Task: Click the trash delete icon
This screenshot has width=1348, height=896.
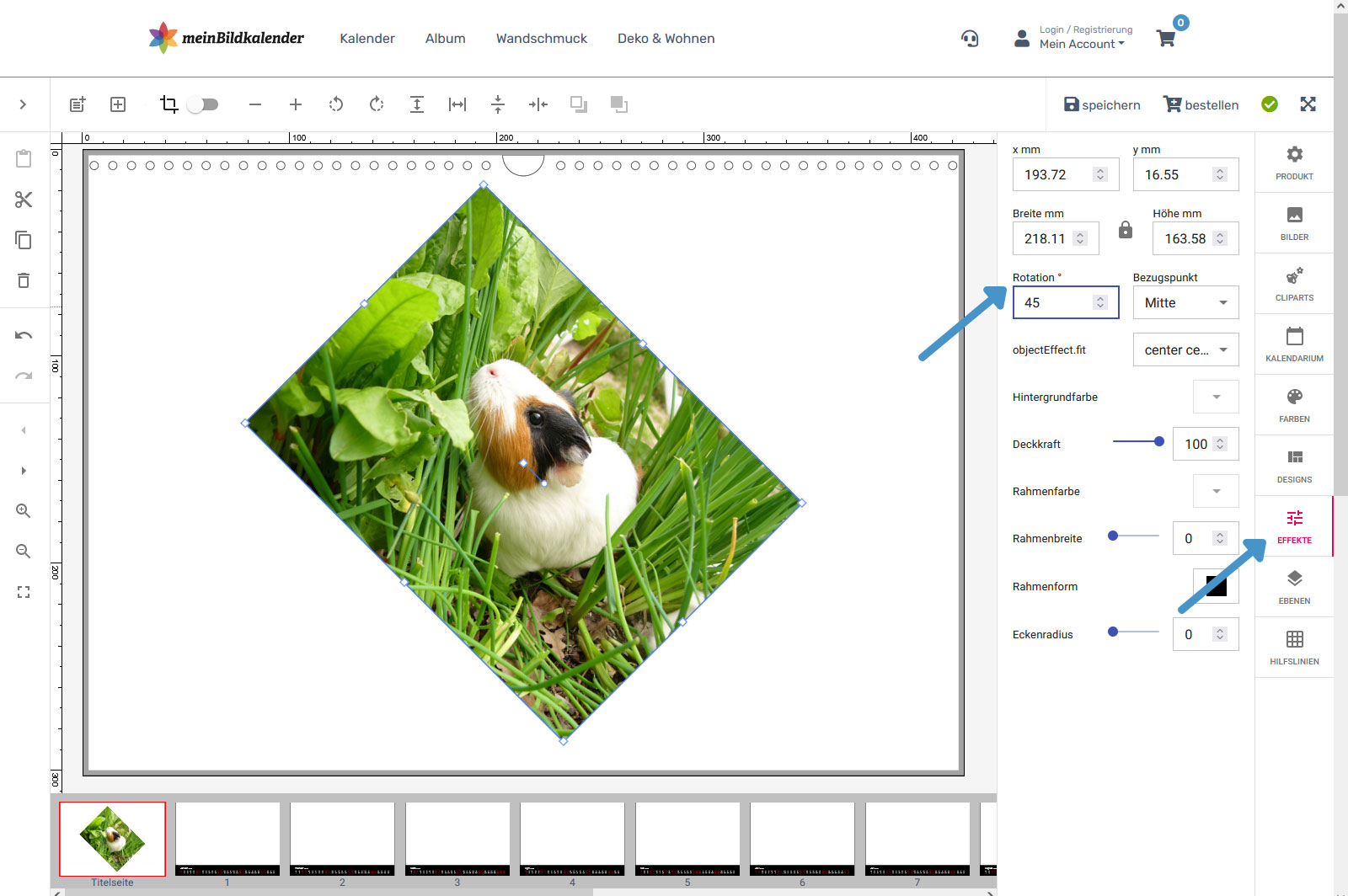Action: tap(24, 280)
